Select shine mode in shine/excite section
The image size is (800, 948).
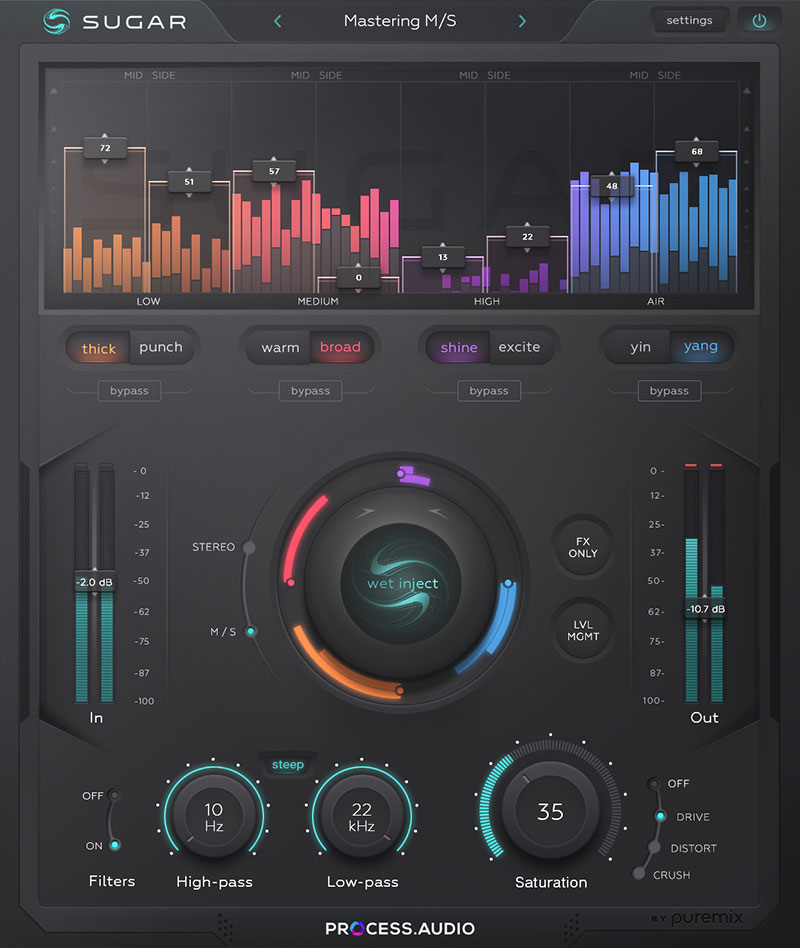click(x=459, y=347)
